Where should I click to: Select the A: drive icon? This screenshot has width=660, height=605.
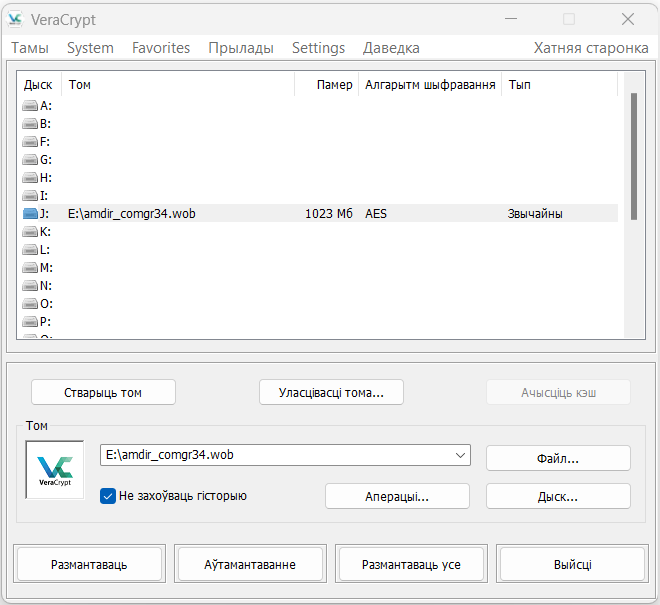tap(30, 106)
